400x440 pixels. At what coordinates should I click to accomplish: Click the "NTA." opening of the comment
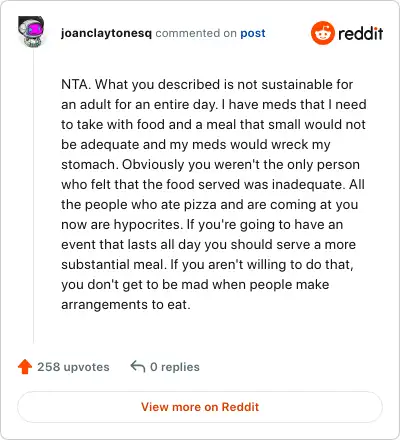pyautogui.click(x=76, y=84)
